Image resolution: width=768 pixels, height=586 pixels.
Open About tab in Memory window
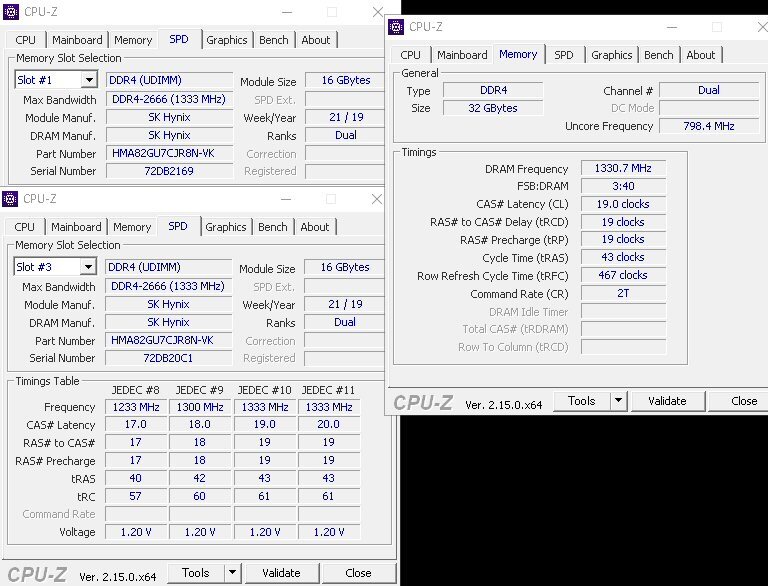(701, 55)
